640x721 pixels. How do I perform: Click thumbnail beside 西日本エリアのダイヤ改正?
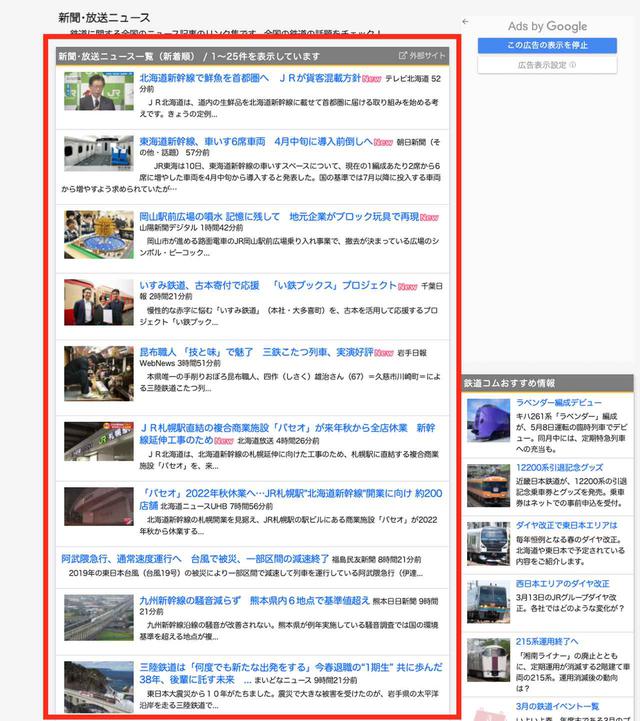[488, 602]
